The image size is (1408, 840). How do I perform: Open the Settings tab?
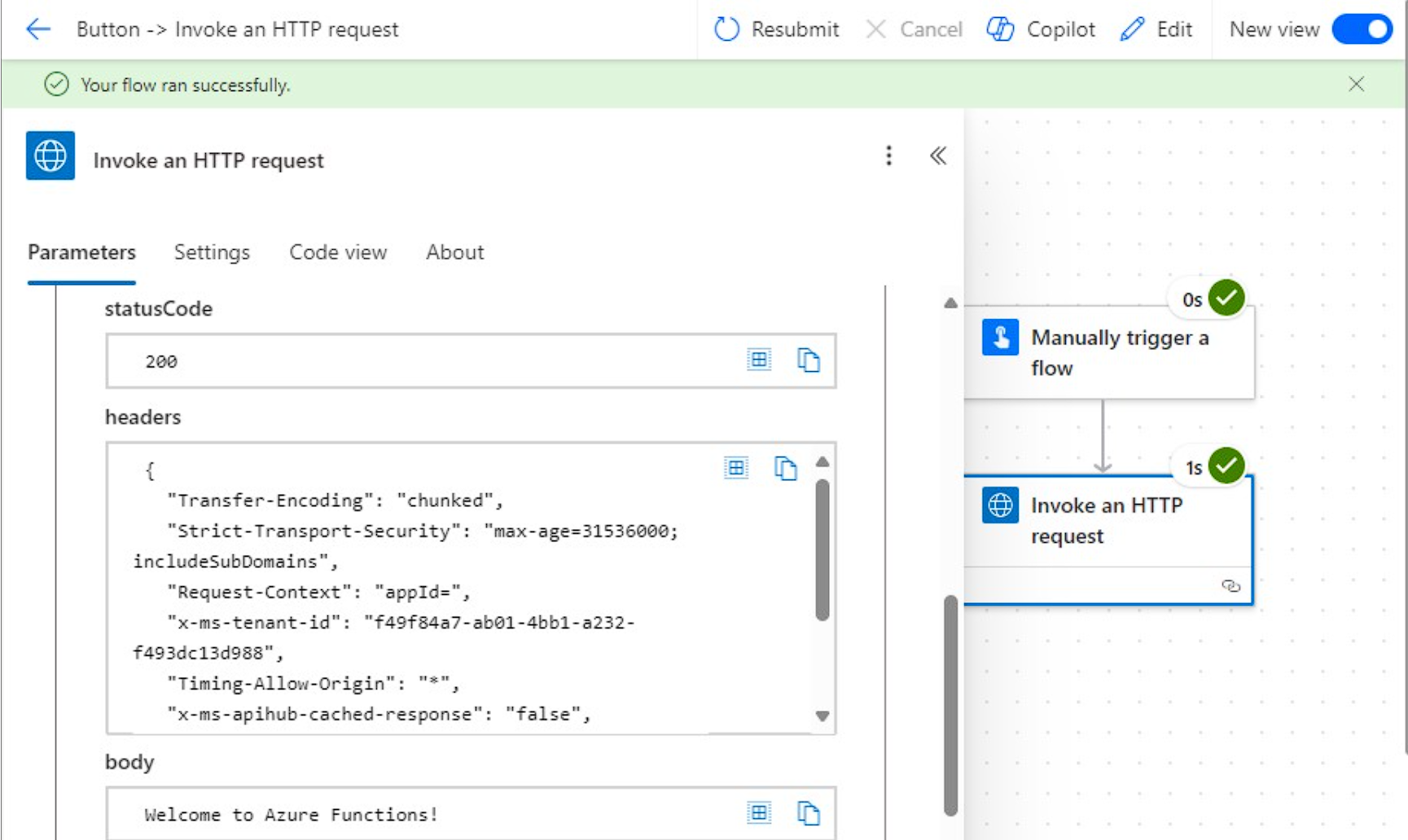click(212, 252)
